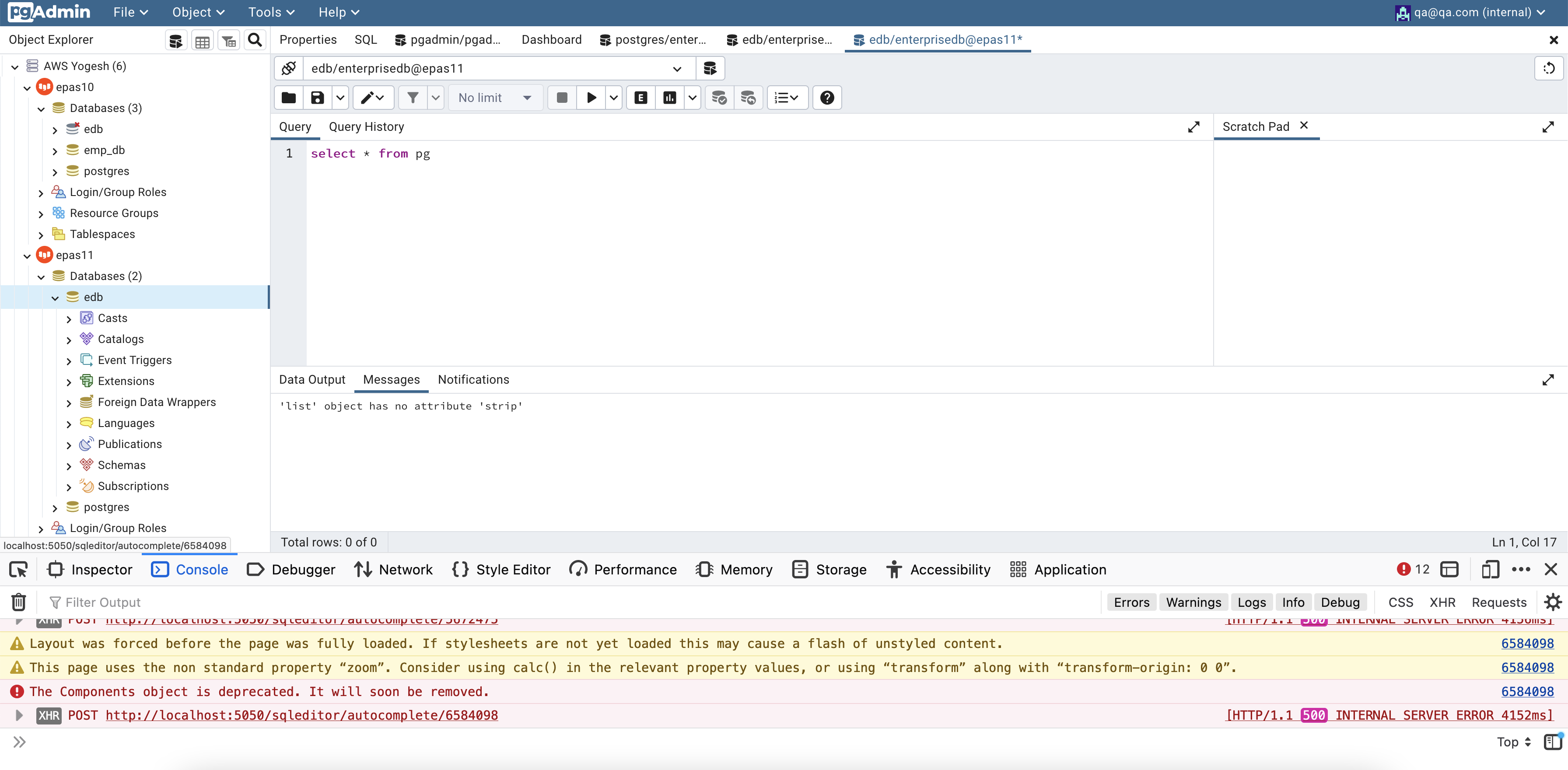The width and height of the screenshot is (1568, 770).
Task: Open the Tools menu
Action: [x=270, y=11]
